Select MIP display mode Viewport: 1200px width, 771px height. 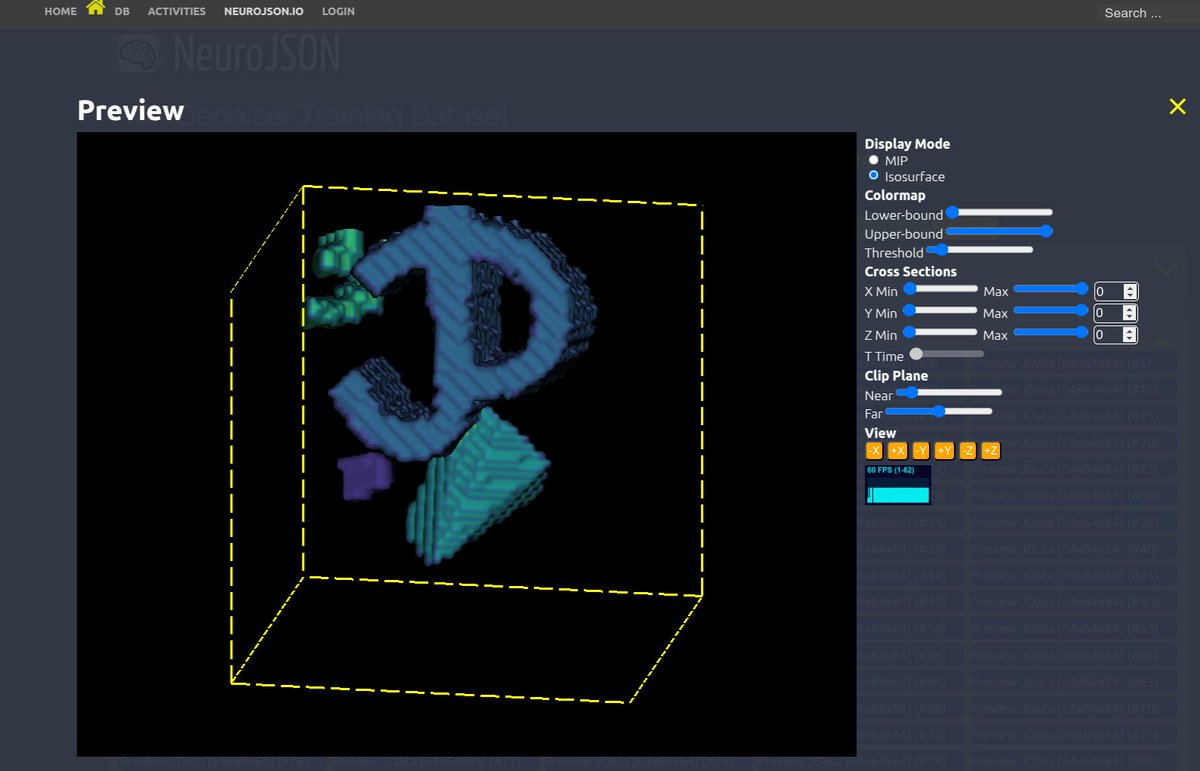click(x=874, y=160)
